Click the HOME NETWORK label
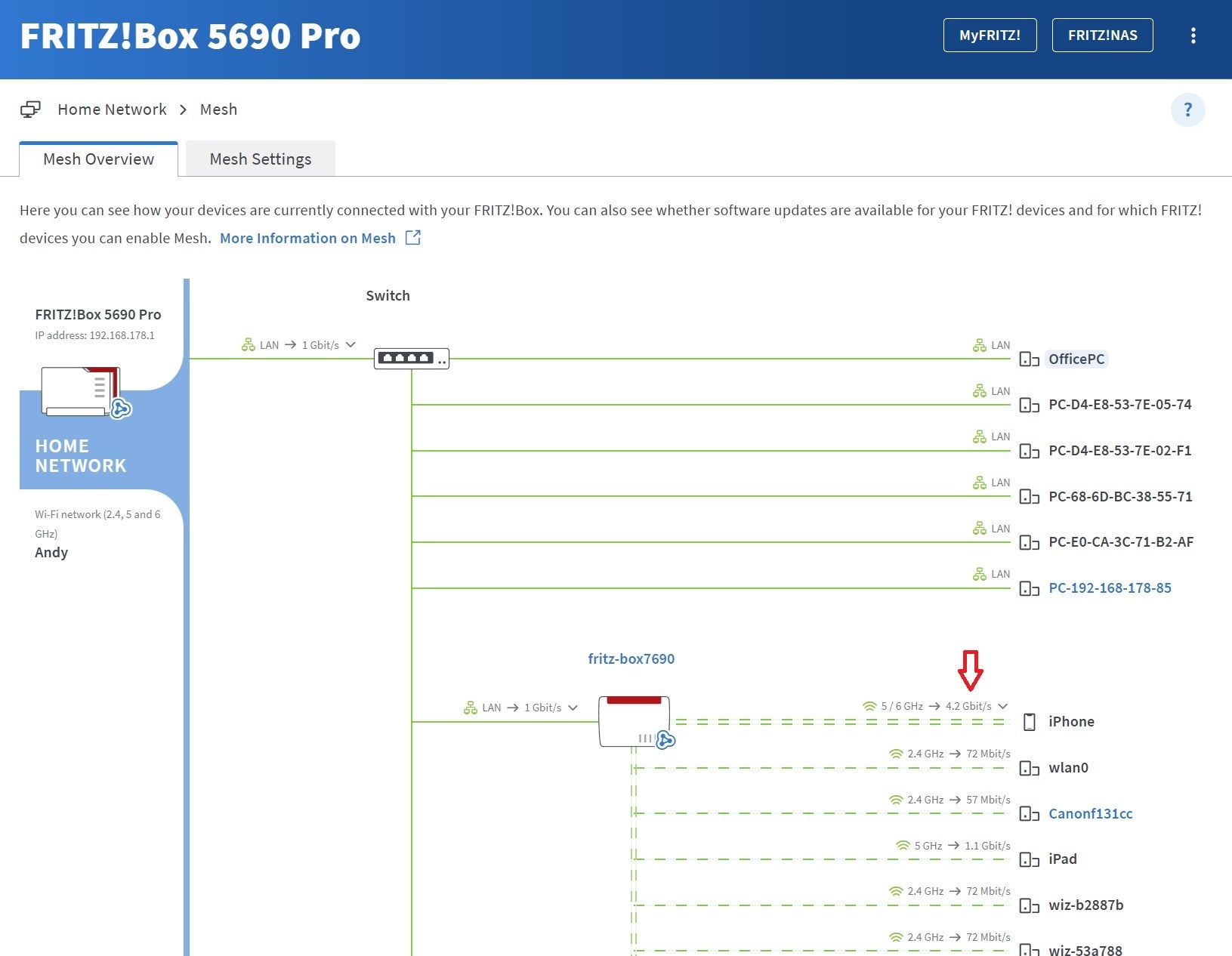This screenshot has width=1232, height=956. point(81,456)
